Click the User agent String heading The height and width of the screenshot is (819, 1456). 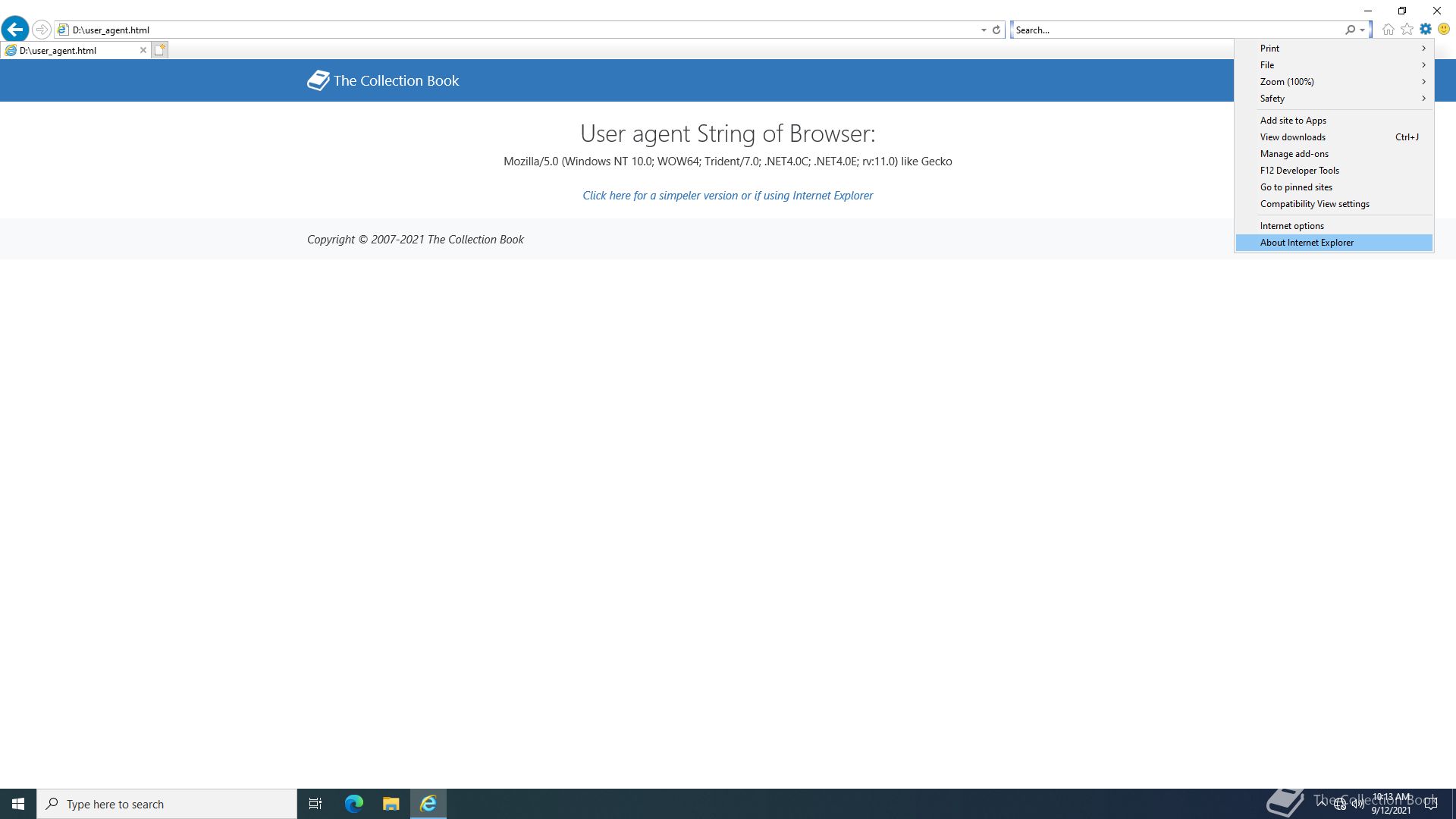728,133
